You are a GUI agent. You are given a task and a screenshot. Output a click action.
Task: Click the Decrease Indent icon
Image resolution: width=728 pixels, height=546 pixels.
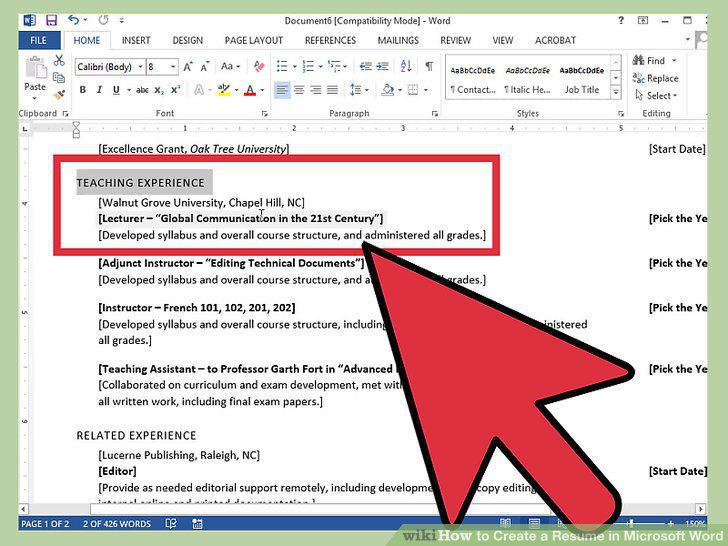point(365,66)
